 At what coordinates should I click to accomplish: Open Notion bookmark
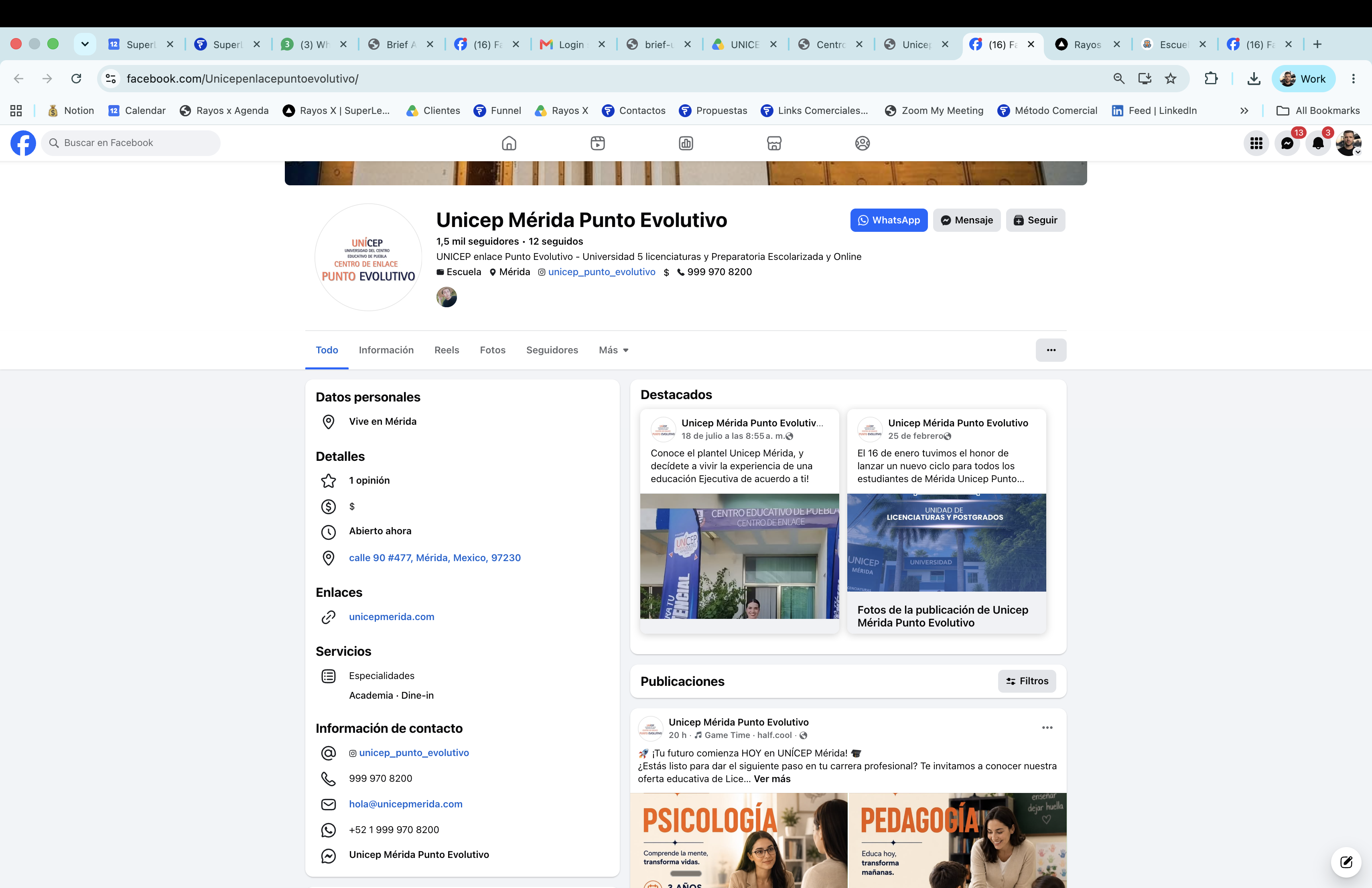click(70, 111)
